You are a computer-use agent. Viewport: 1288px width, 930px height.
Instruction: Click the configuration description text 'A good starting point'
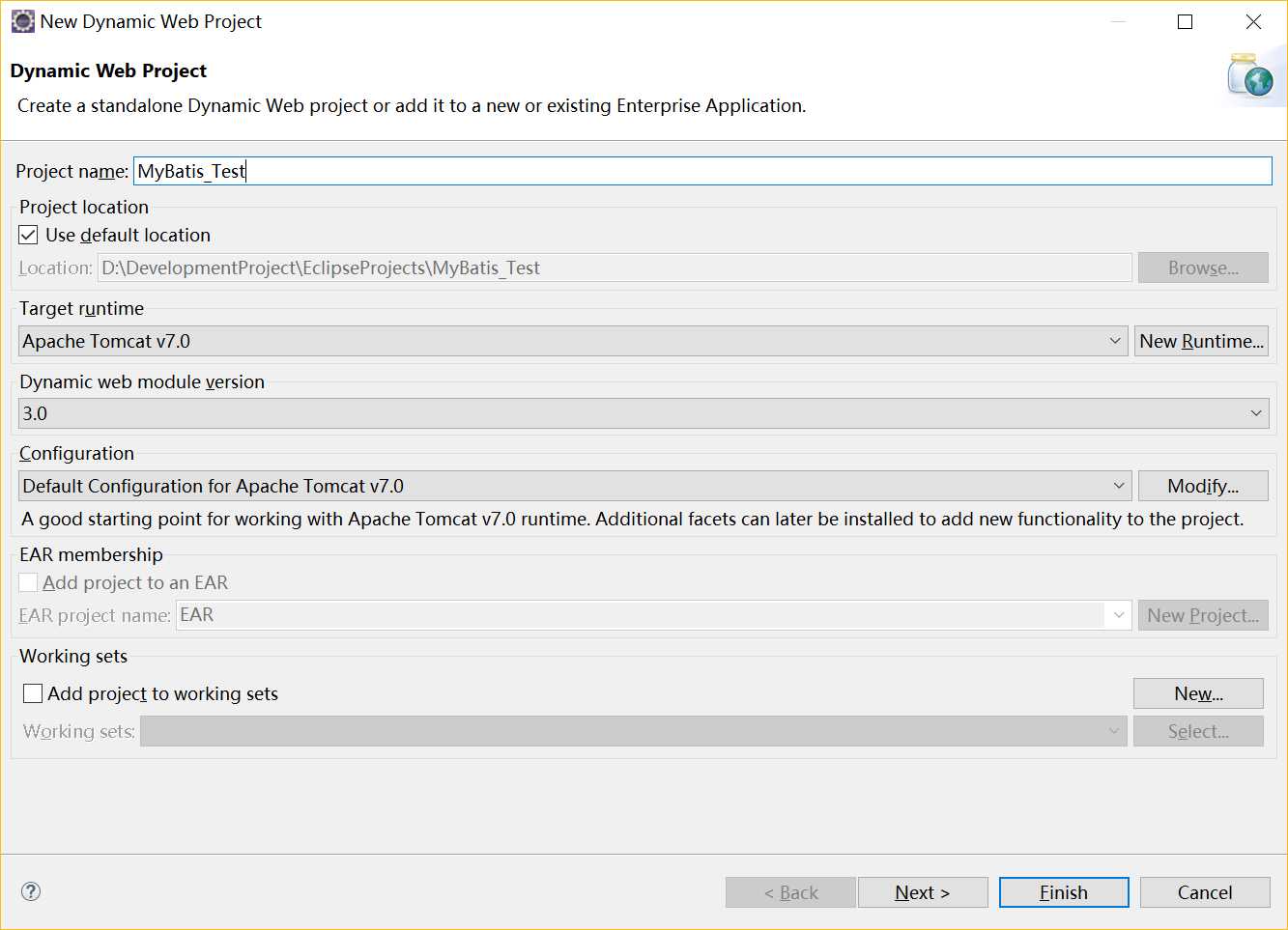coord(632,519)
